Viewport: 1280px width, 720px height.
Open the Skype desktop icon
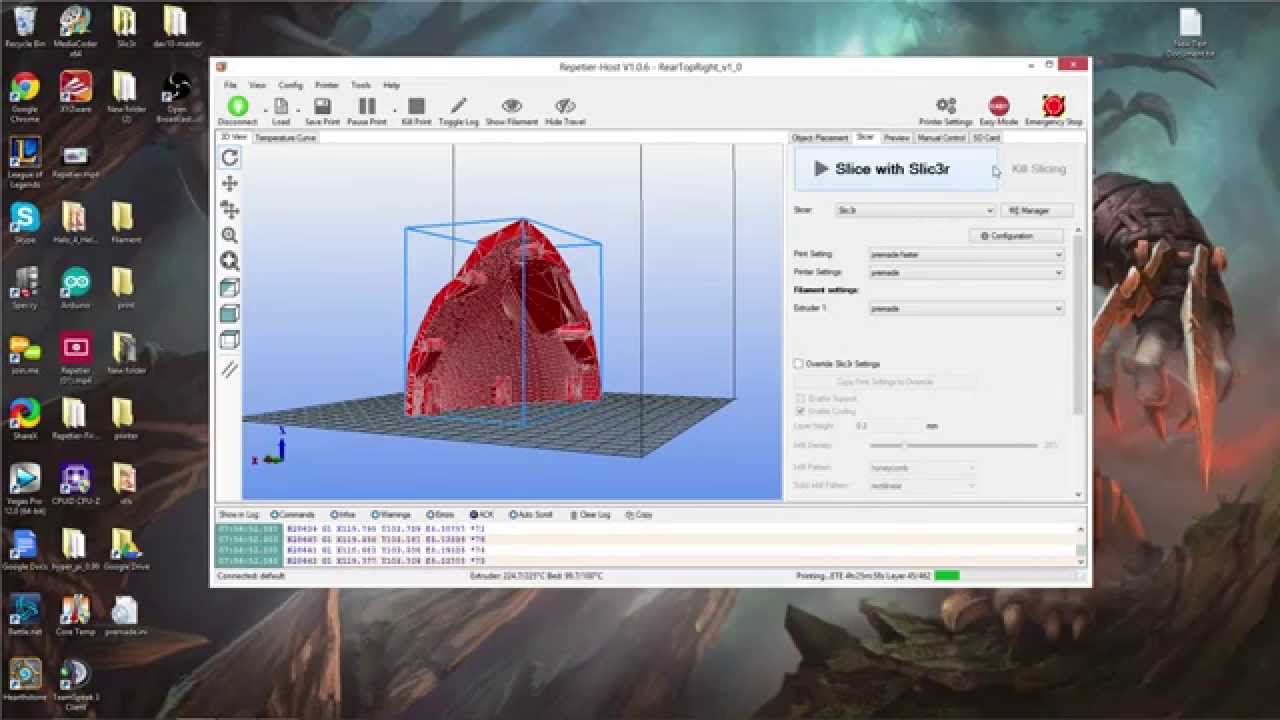pos(24,224)
